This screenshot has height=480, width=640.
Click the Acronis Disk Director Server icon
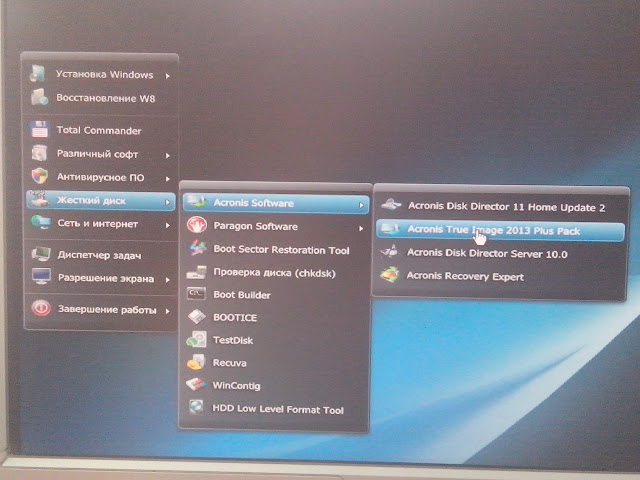click(x=390, y=252)
